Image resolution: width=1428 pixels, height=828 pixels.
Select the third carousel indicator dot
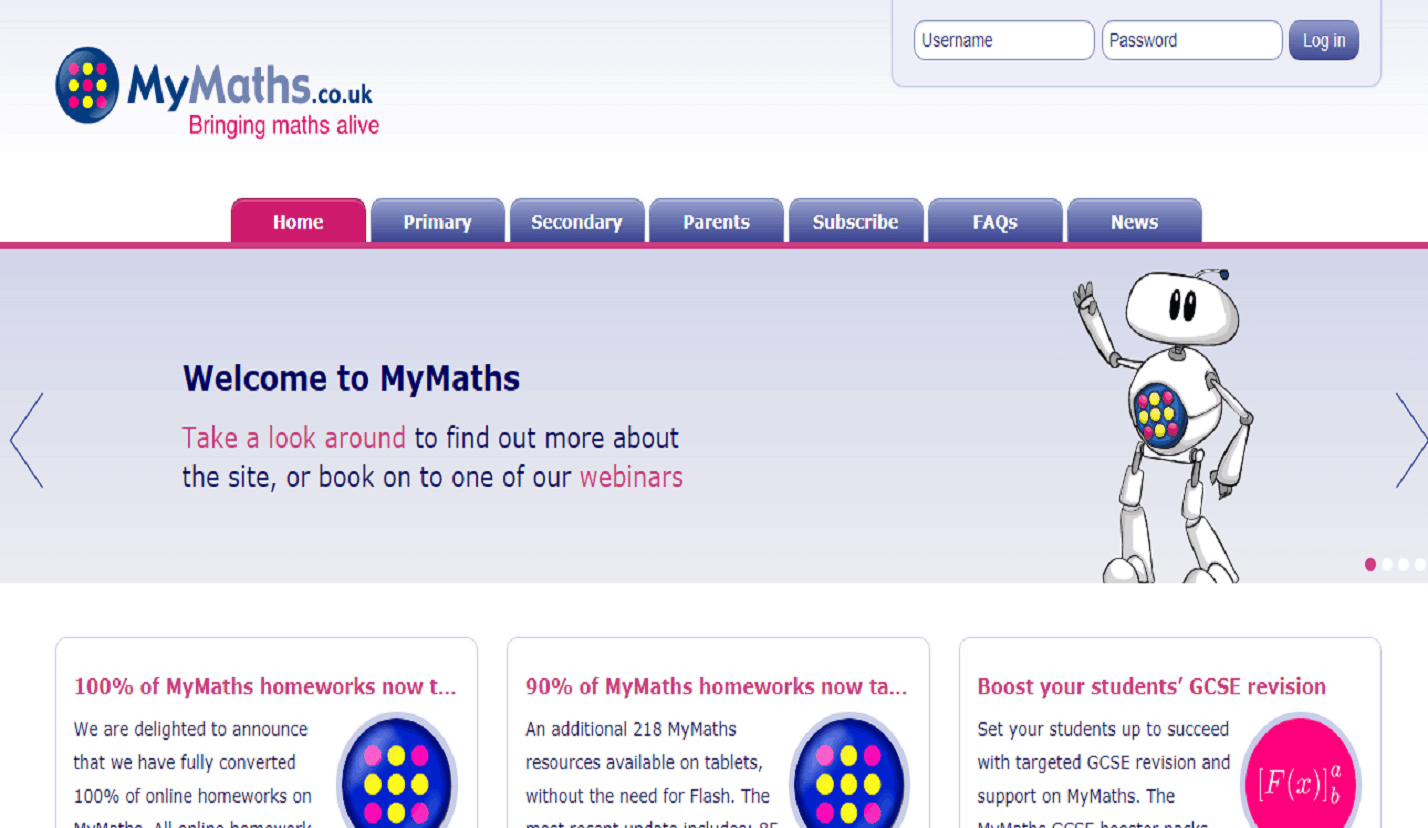coord(1403,564)
